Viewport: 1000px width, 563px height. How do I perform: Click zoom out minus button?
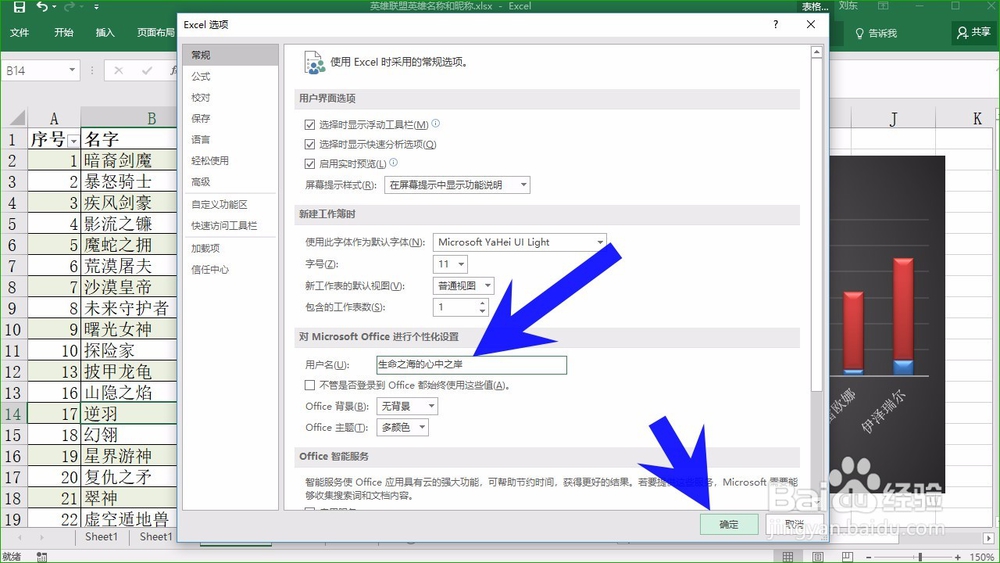868,557
